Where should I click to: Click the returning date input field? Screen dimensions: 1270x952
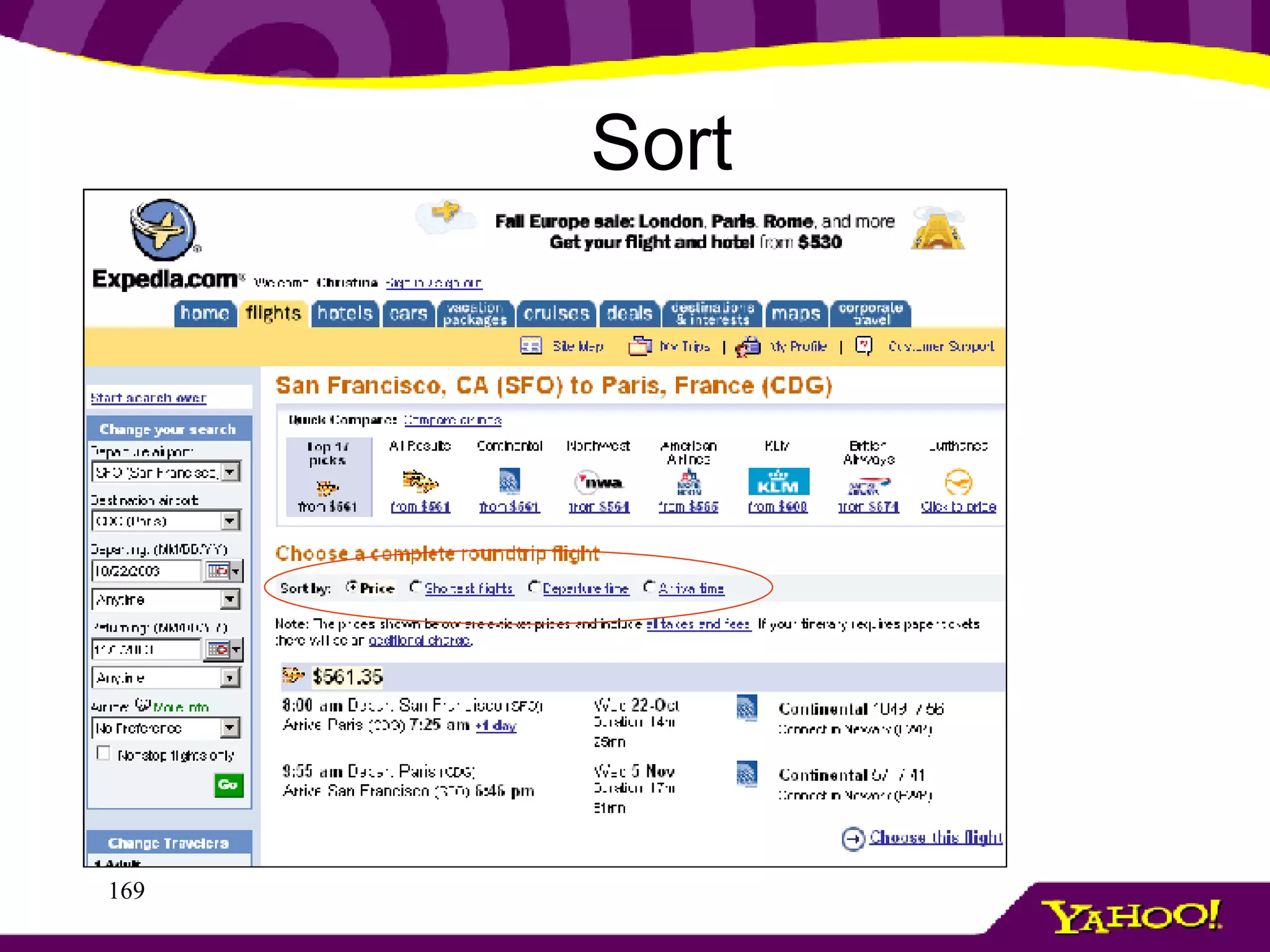tap(146, 649)
